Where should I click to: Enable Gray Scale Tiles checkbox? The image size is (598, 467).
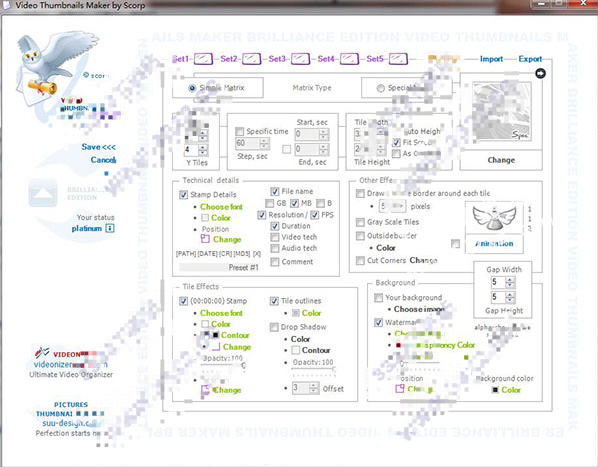click(360, 222)
